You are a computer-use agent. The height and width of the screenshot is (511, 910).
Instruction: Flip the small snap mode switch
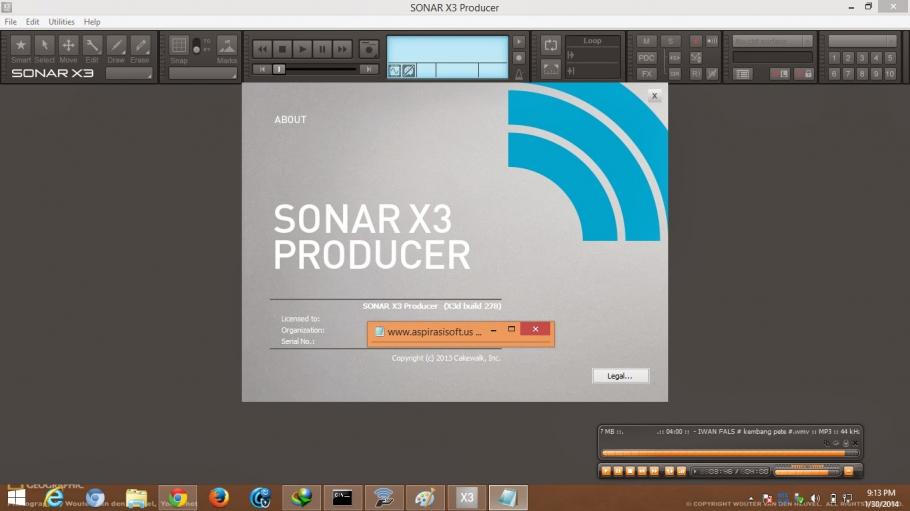click(x=197, y=46)
